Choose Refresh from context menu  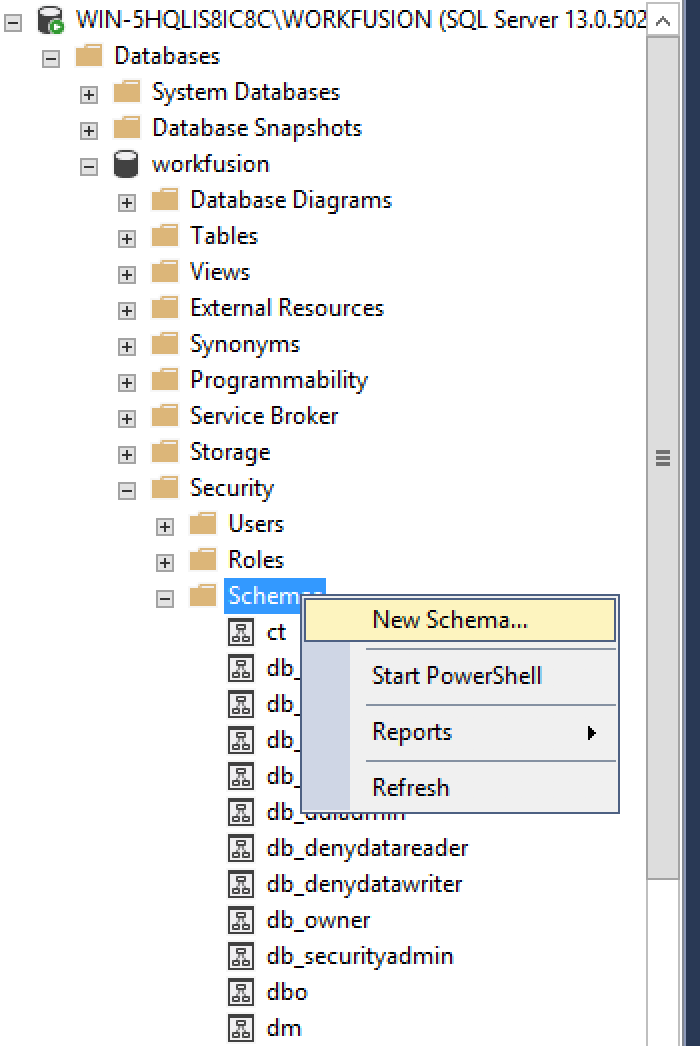coord(460,788)
